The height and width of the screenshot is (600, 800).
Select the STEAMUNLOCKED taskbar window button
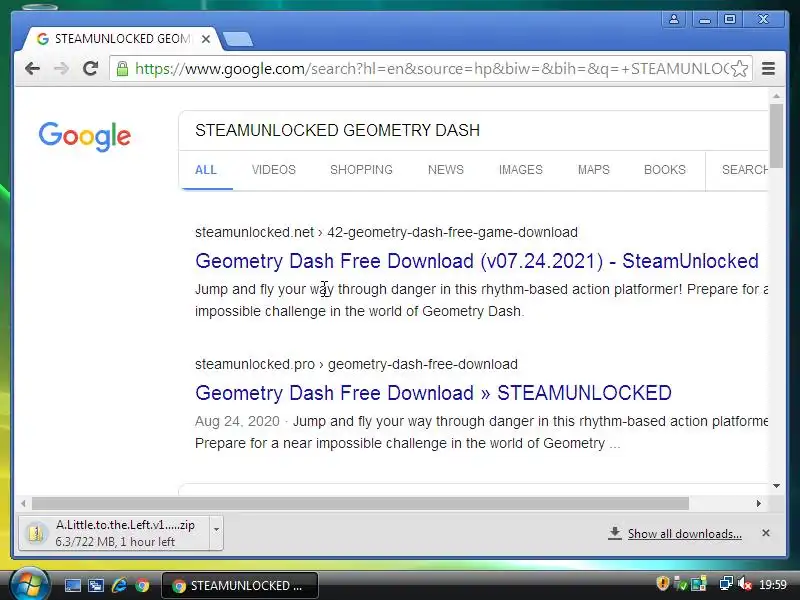(x=240, y=586)
